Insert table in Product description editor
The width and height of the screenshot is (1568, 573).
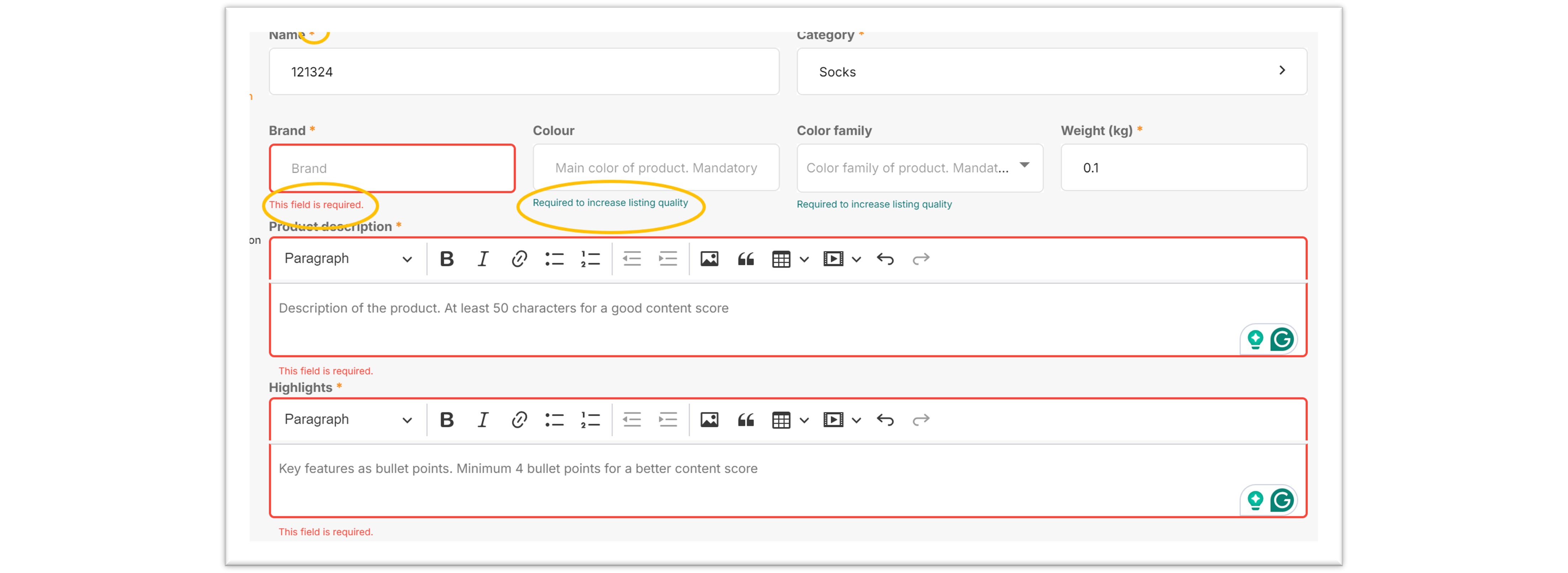click(x=781, y=259)
